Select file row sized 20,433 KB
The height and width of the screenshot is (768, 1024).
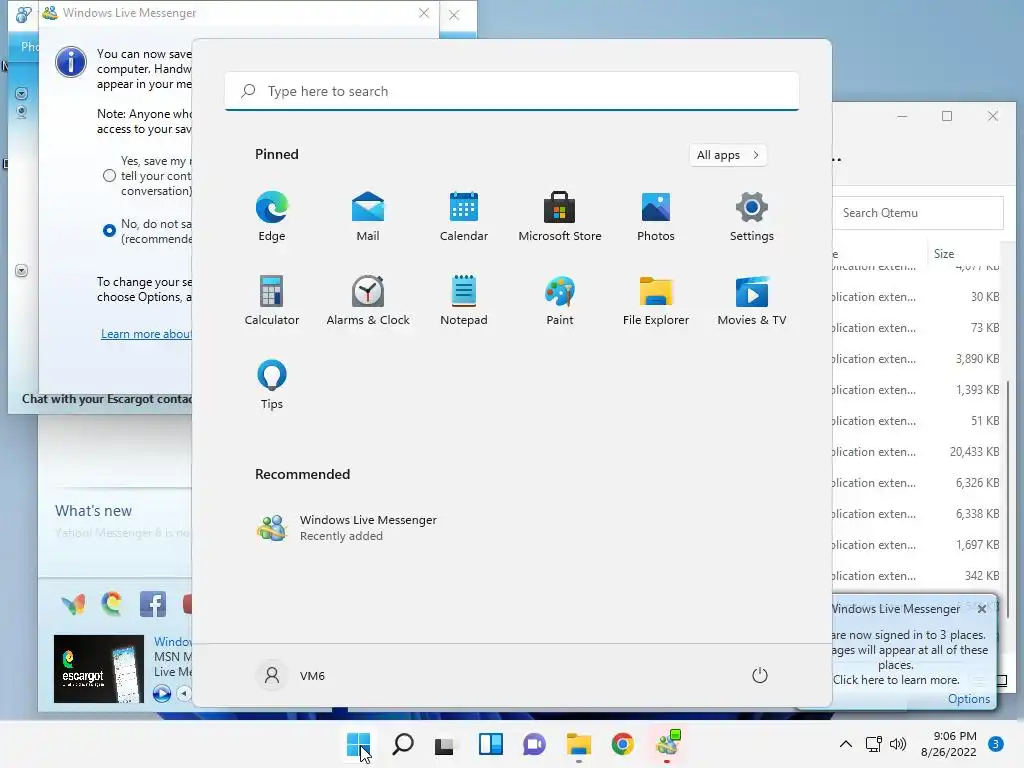tap(916, 451)
